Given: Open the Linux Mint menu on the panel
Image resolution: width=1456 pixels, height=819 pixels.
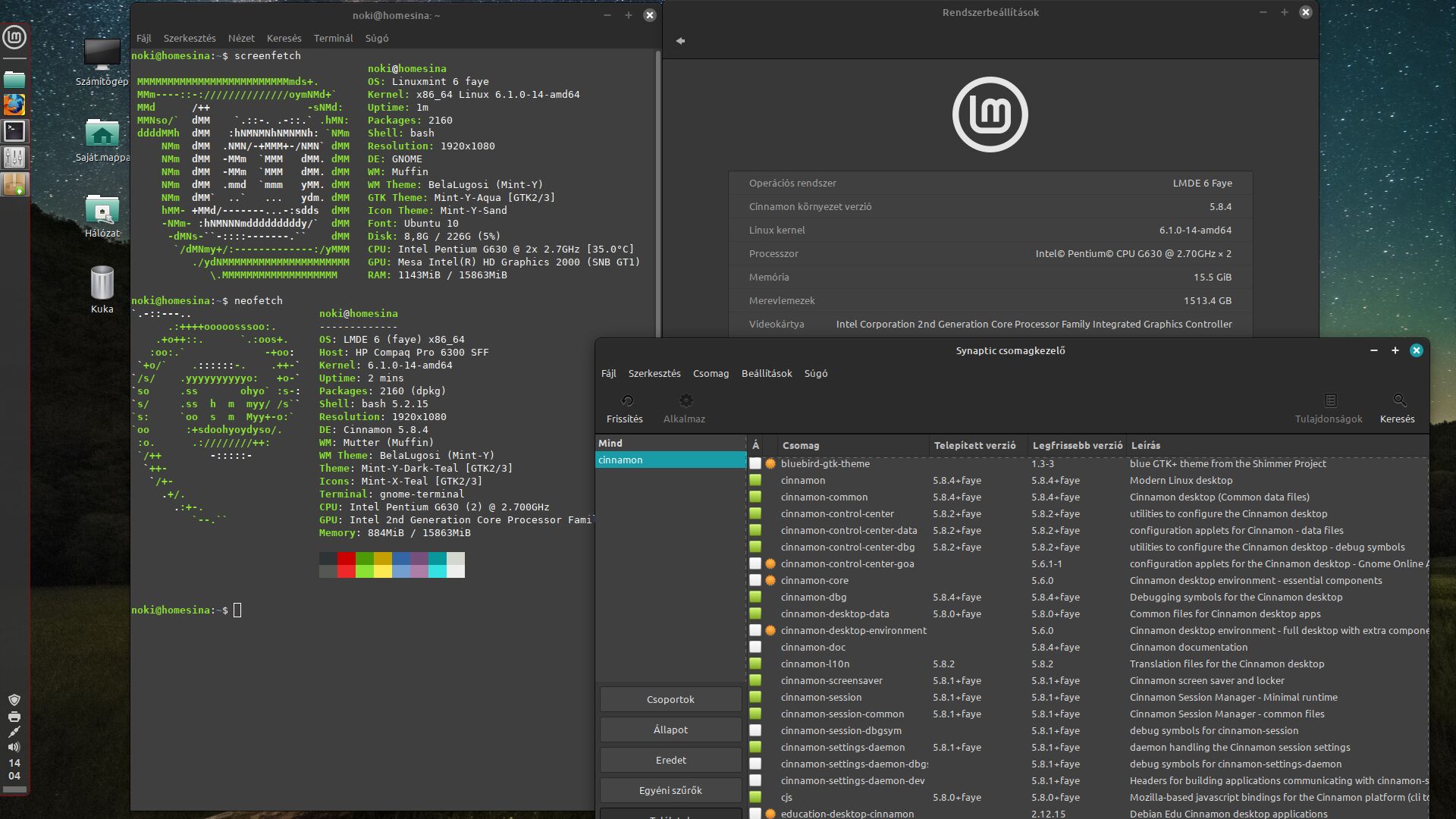Looking at the screenshot, I should coord(14,37).
